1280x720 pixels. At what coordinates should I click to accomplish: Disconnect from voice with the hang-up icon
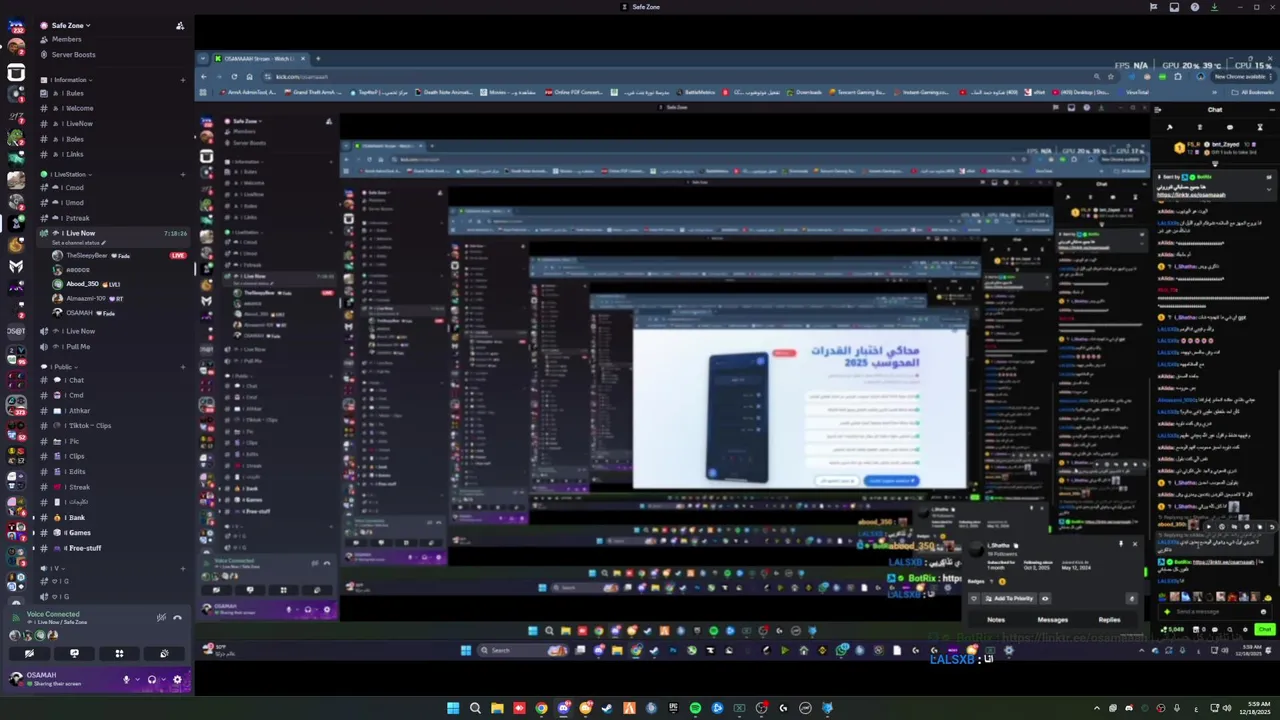pos(178,618)
